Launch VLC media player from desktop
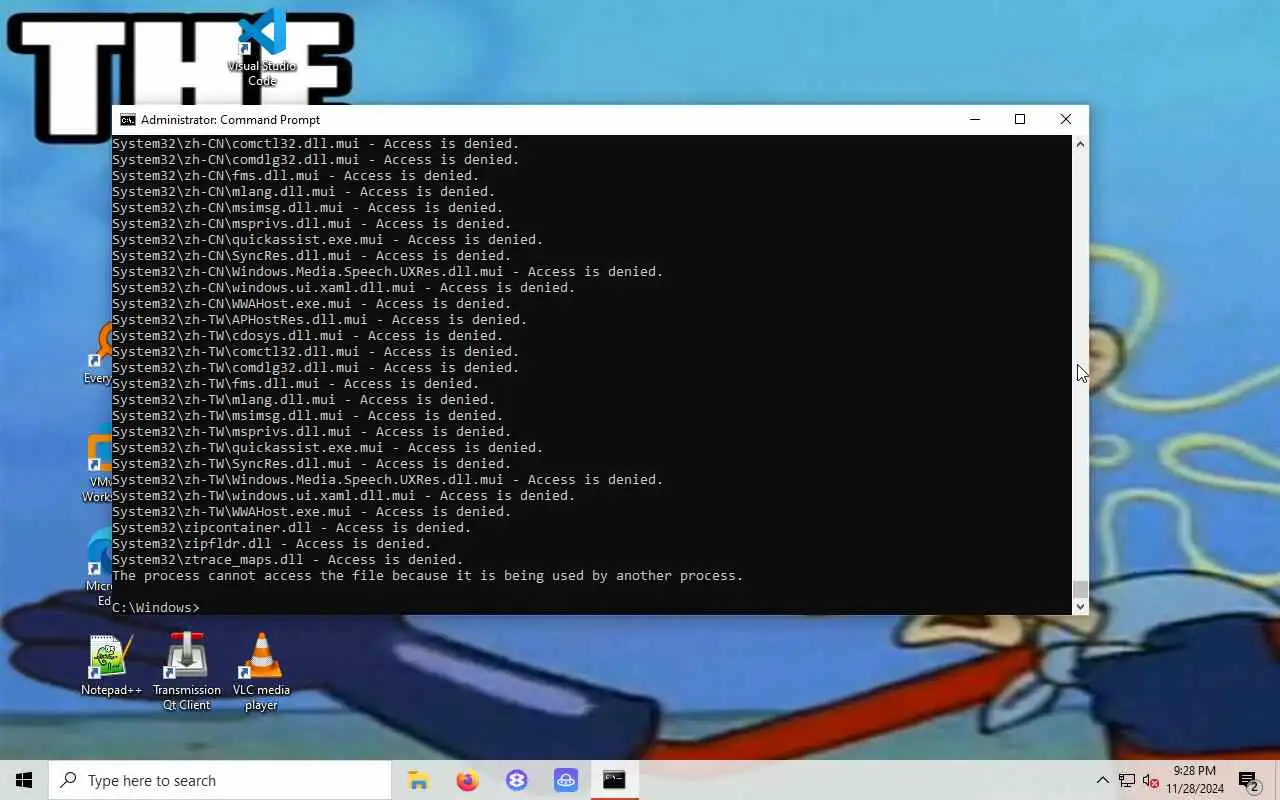The width and height of the screenshot is (1280, 800). click(261, 671)
